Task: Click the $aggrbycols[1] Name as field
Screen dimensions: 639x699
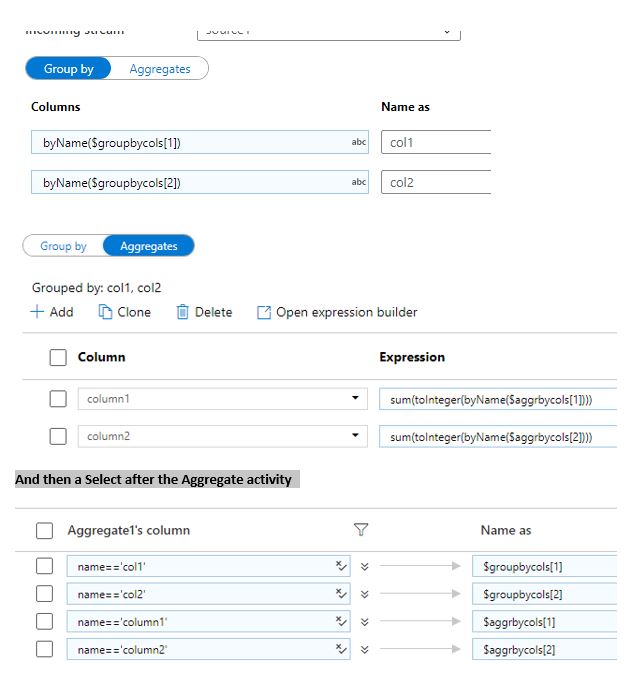Action: pos(544,621)
